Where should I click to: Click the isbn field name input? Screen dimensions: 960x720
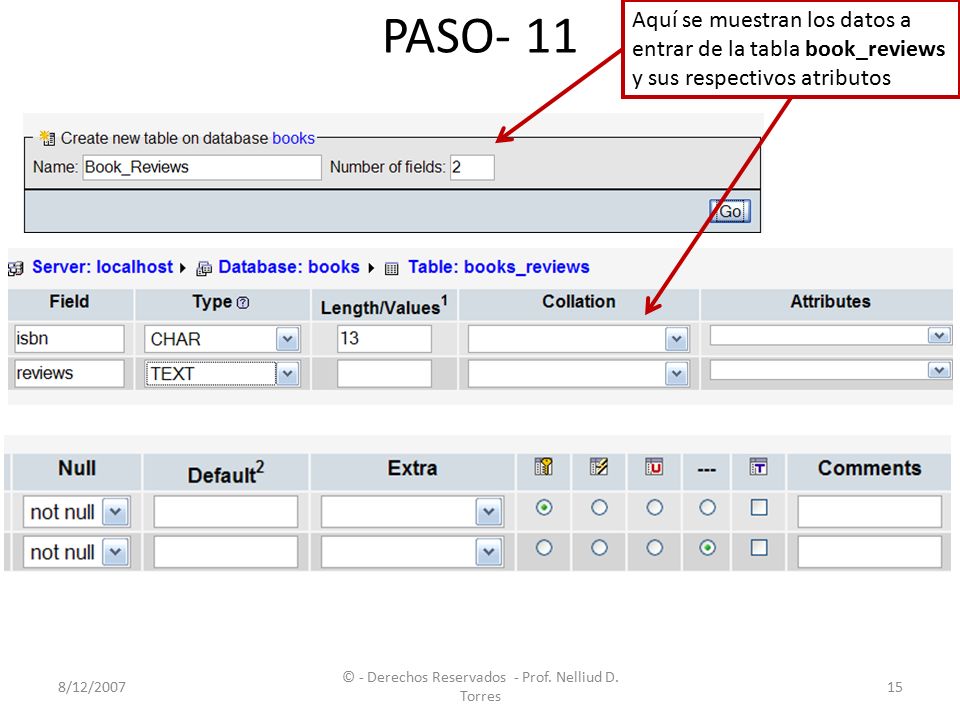pyautogui.click(x=69, y=339)
